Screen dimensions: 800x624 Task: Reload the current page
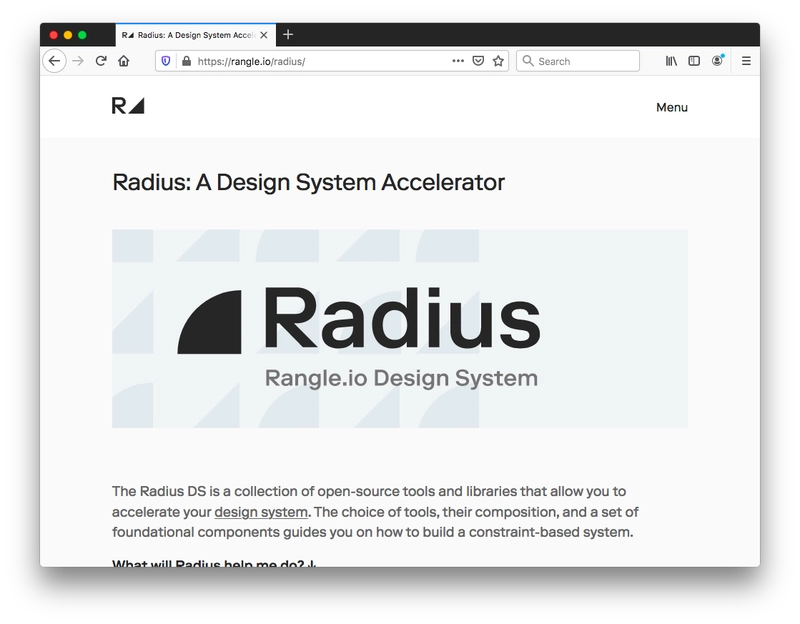pos(101,61)
